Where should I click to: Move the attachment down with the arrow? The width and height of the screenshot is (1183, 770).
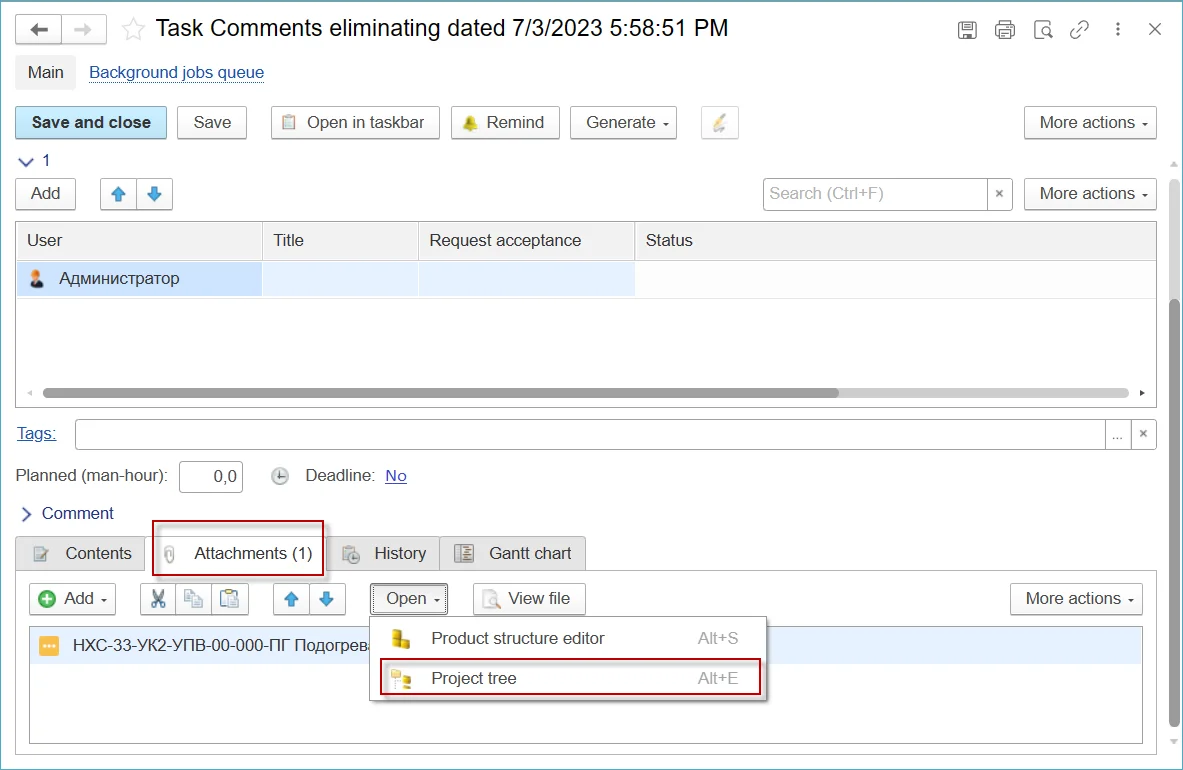tap(327, 599)
